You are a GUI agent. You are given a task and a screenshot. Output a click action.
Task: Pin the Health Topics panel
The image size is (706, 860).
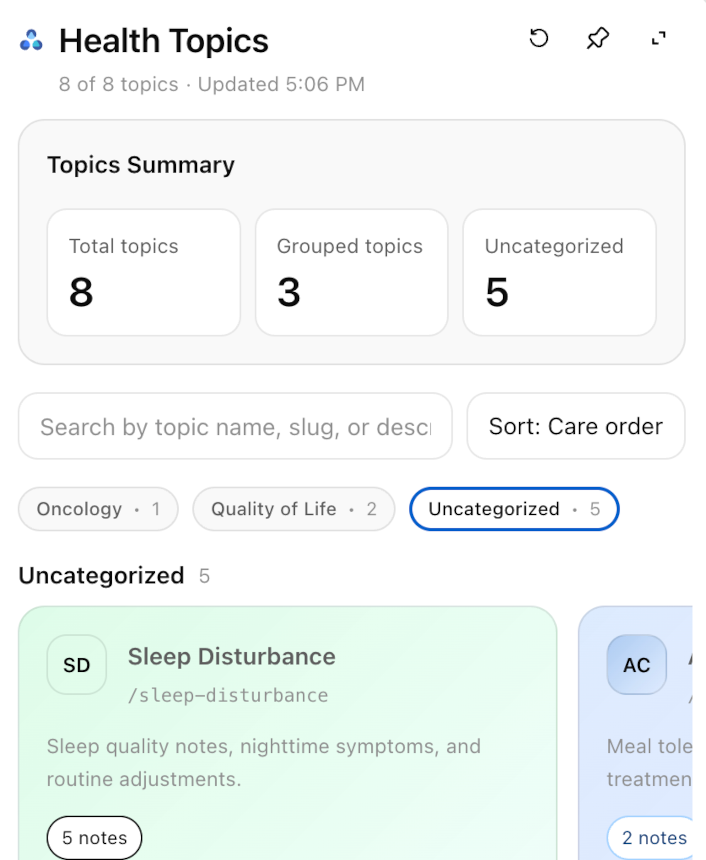[x=598, y=39]
